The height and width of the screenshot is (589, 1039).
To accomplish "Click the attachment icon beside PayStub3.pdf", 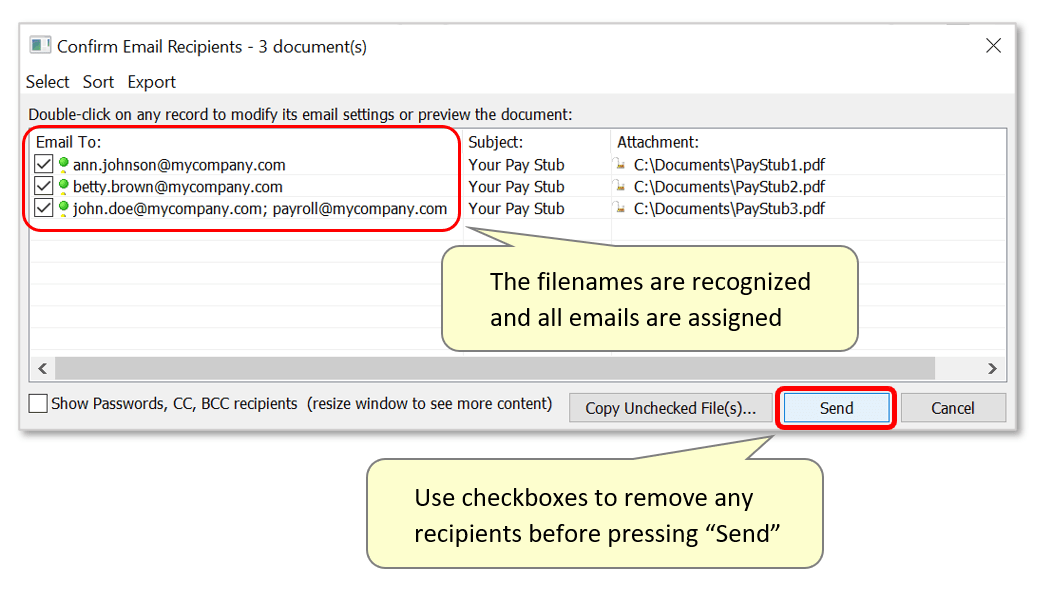I will point(620,208).
